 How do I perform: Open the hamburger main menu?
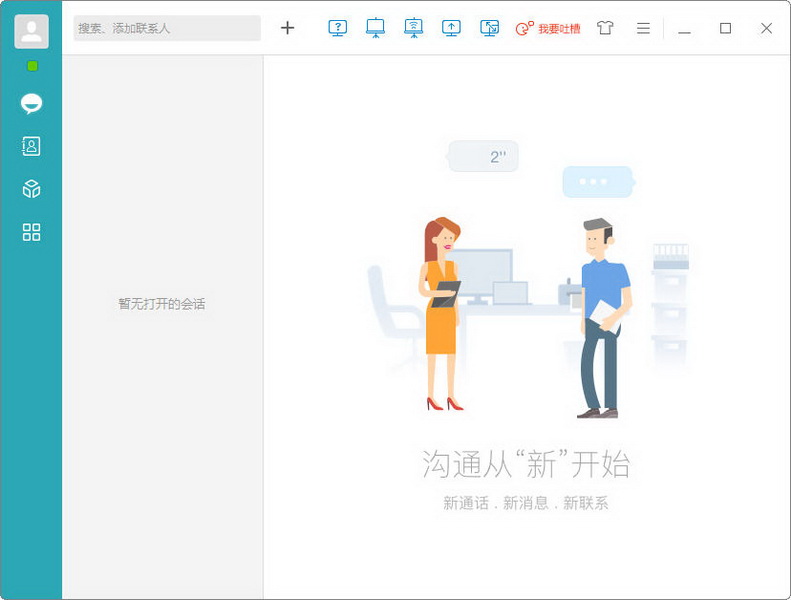643,28
